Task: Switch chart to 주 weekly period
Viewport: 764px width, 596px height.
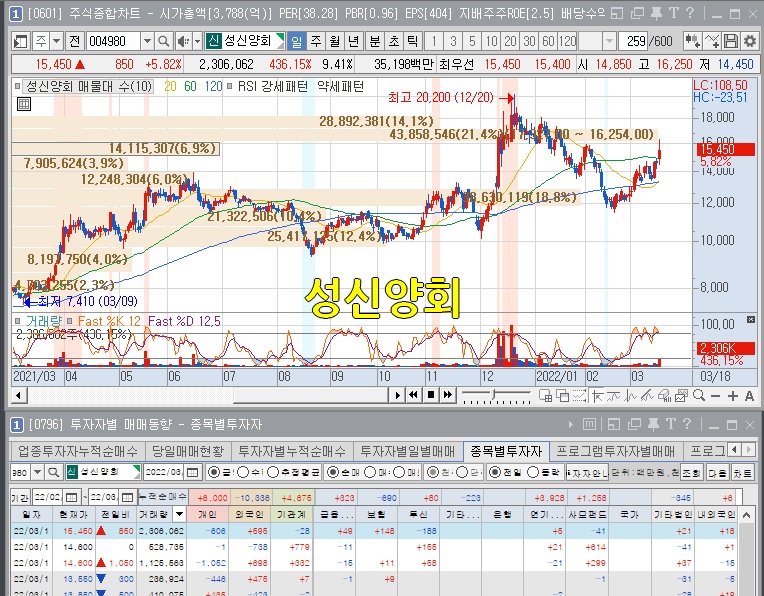Action: [316, 41]
